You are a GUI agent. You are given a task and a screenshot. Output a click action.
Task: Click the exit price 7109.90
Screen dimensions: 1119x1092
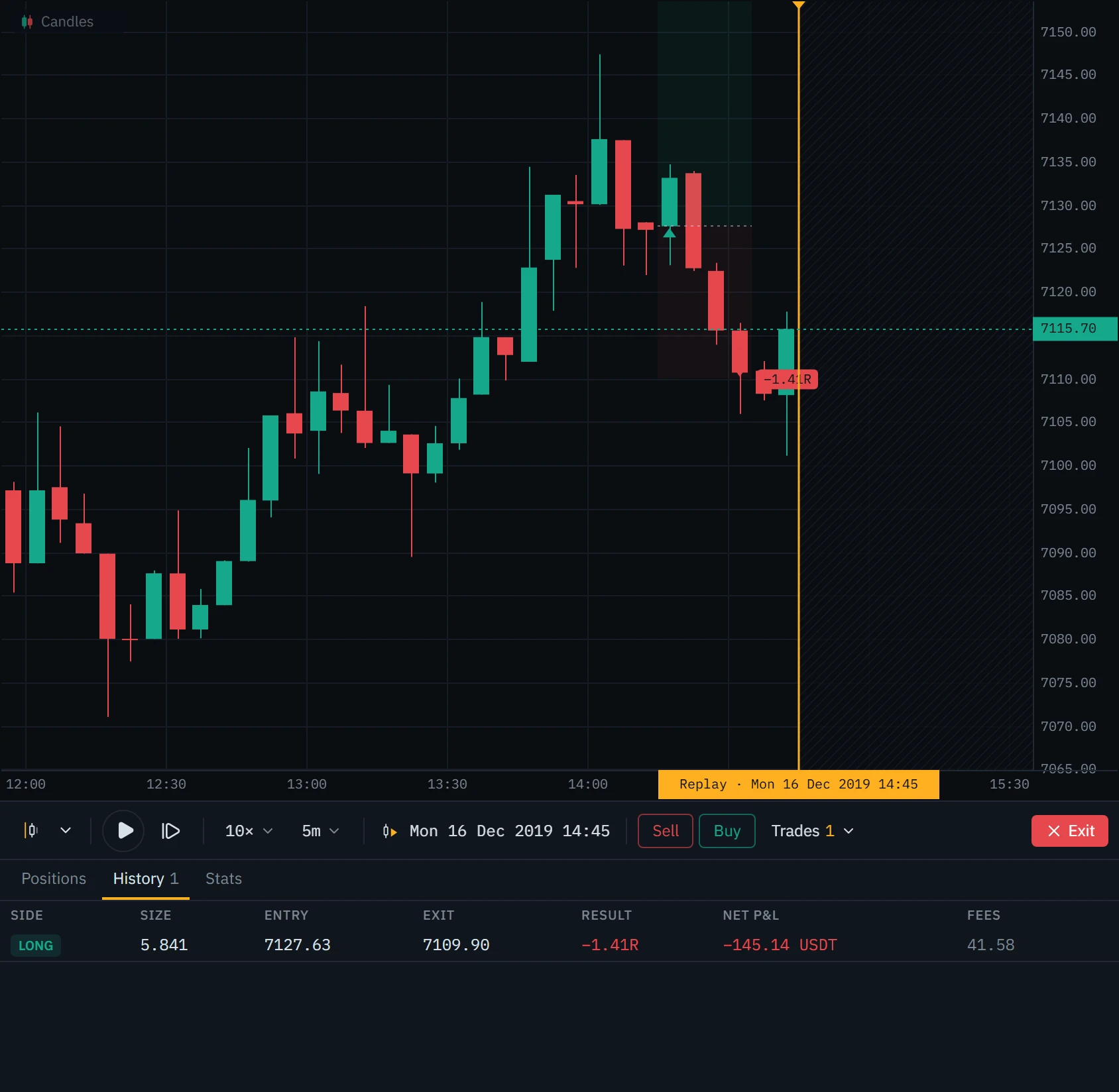coord(456,945)
